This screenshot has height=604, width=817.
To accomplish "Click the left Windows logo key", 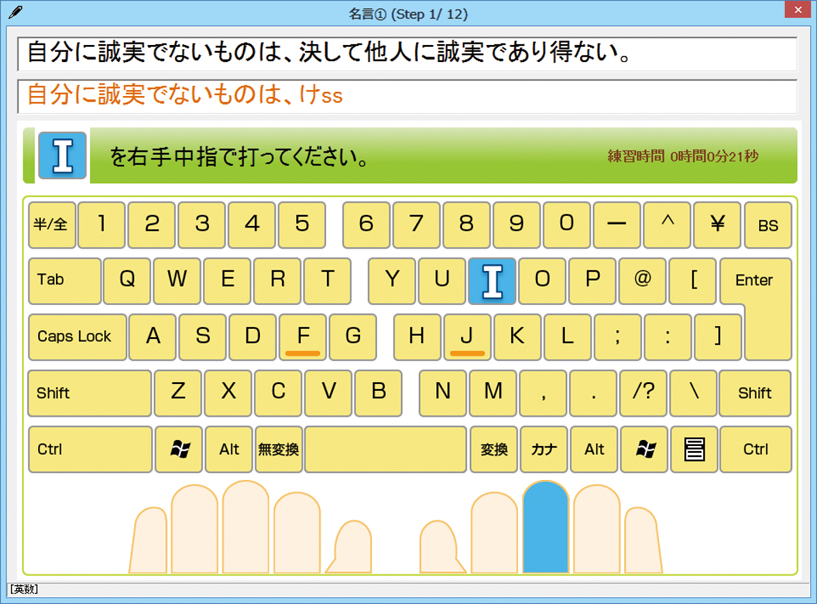I will (179, 449).
